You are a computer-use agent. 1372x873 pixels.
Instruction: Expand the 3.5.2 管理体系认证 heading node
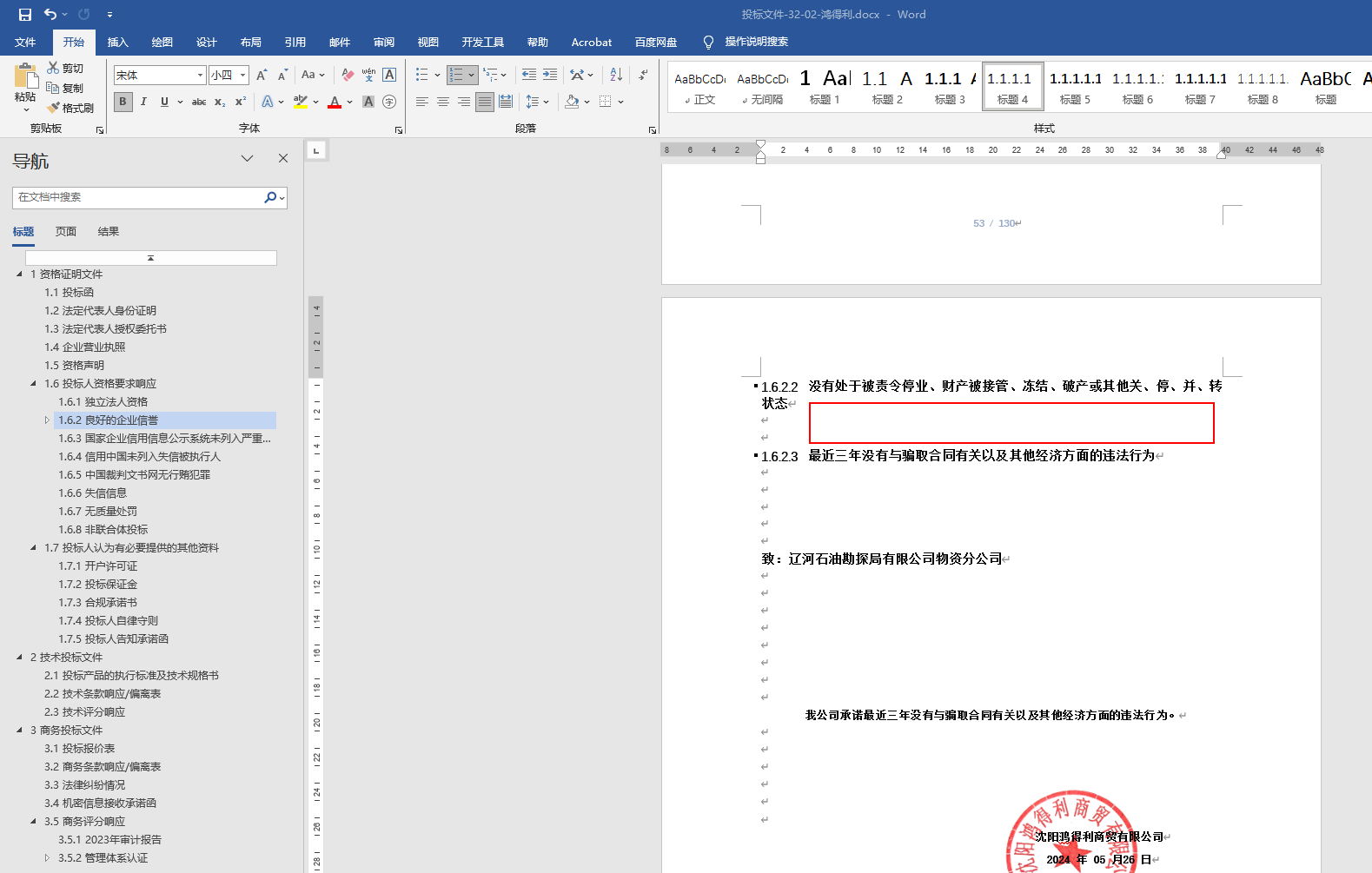[47, 858]
